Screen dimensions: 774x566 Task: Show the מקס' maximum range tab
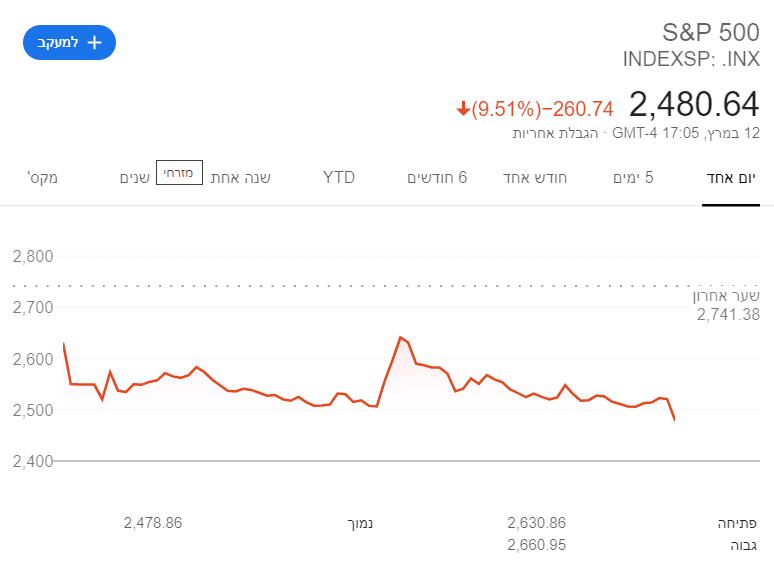pyautogui.click(x=43, y=178)
